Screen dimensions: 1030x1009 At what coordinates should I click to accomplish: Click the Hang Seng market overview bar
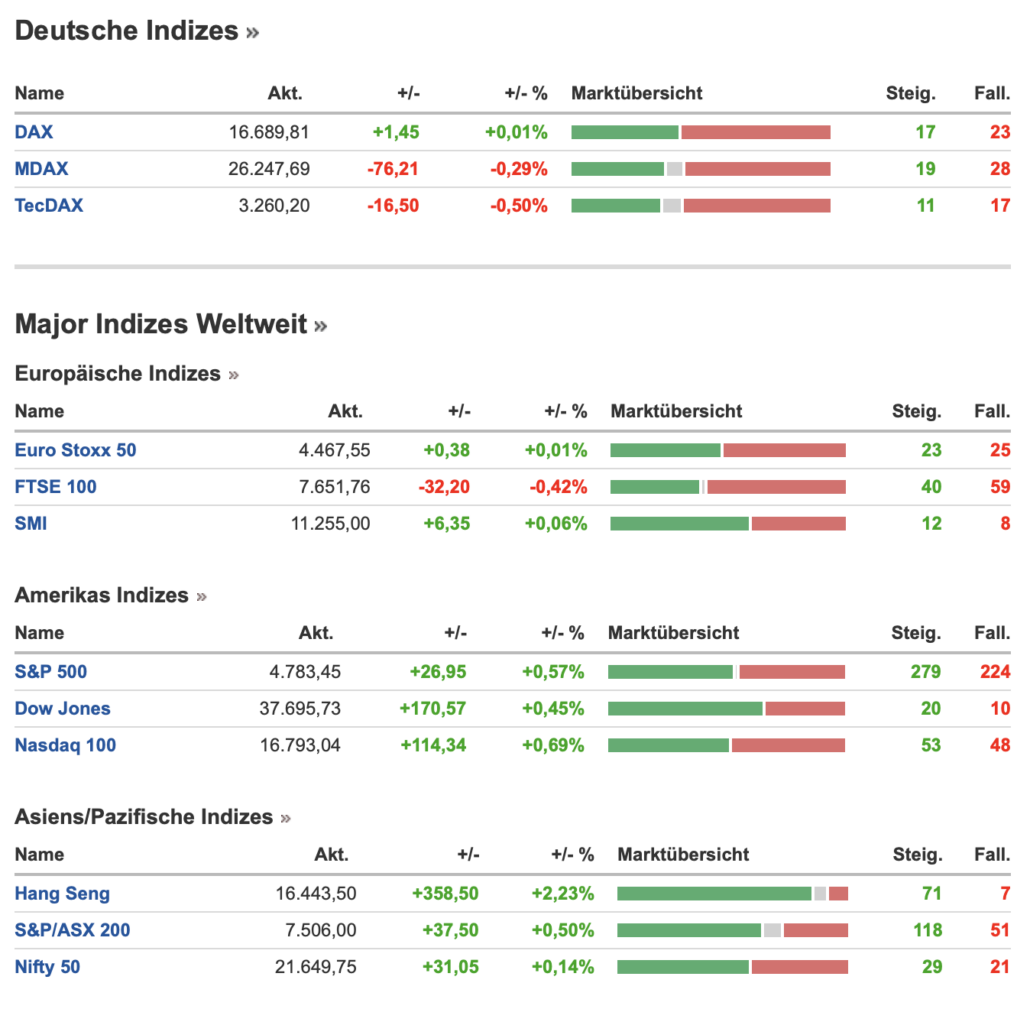point(732,894)
